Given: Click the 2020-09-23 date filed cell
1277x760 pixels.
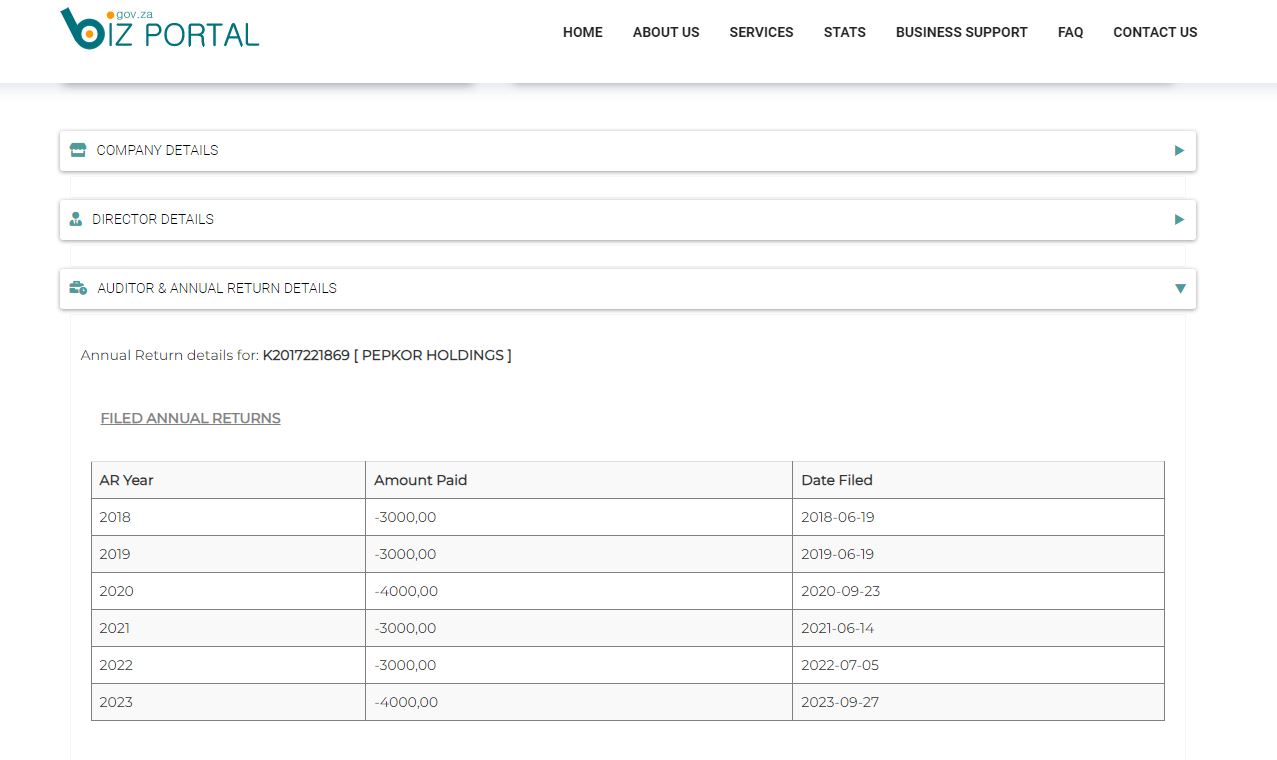Looking at the screenshot, I should pyautogui.click(x=840, y=591).
